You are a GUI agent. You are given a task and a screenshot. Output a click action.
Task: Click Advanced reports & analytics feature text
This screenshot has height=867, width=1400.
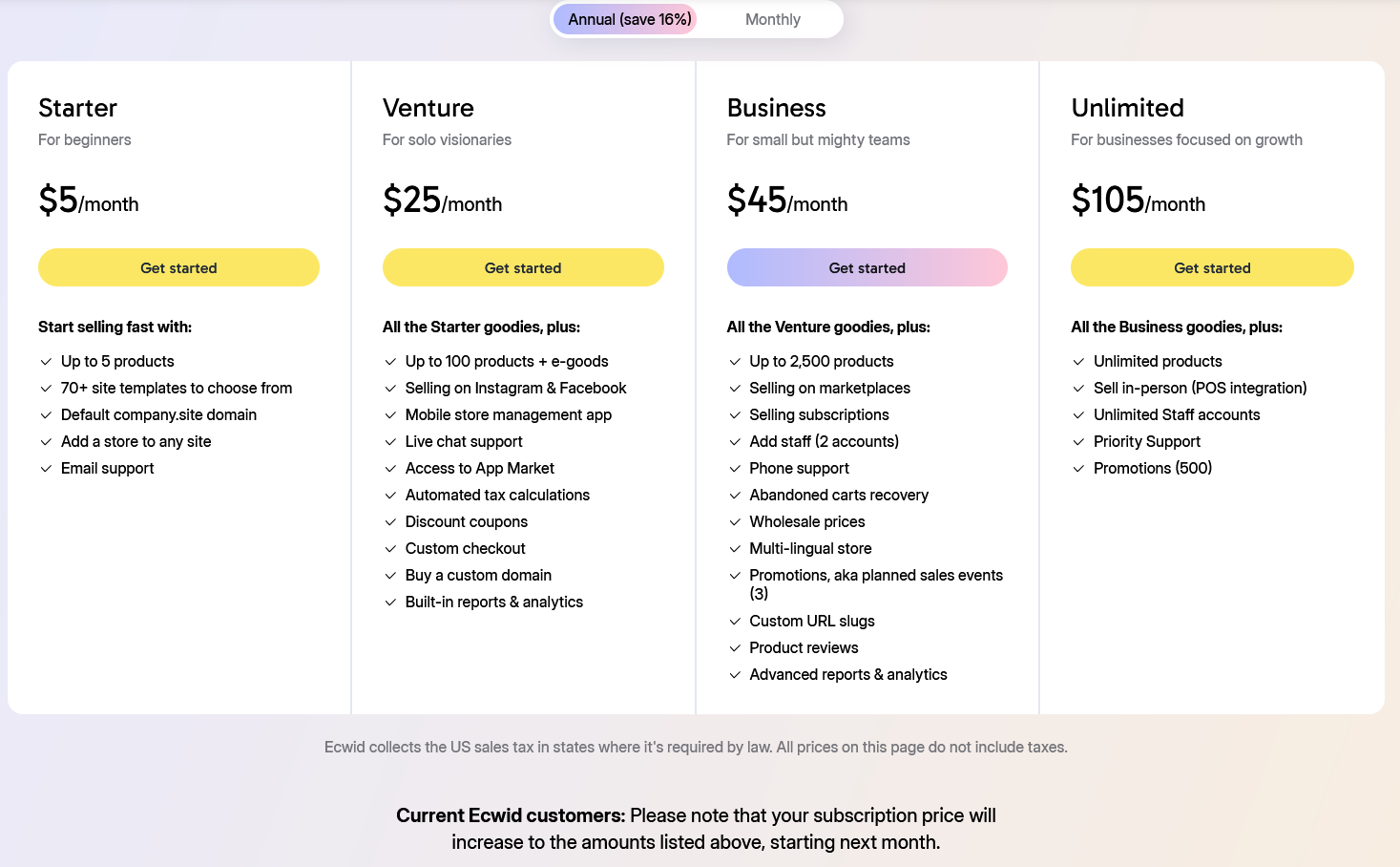[x=848, y=674]
